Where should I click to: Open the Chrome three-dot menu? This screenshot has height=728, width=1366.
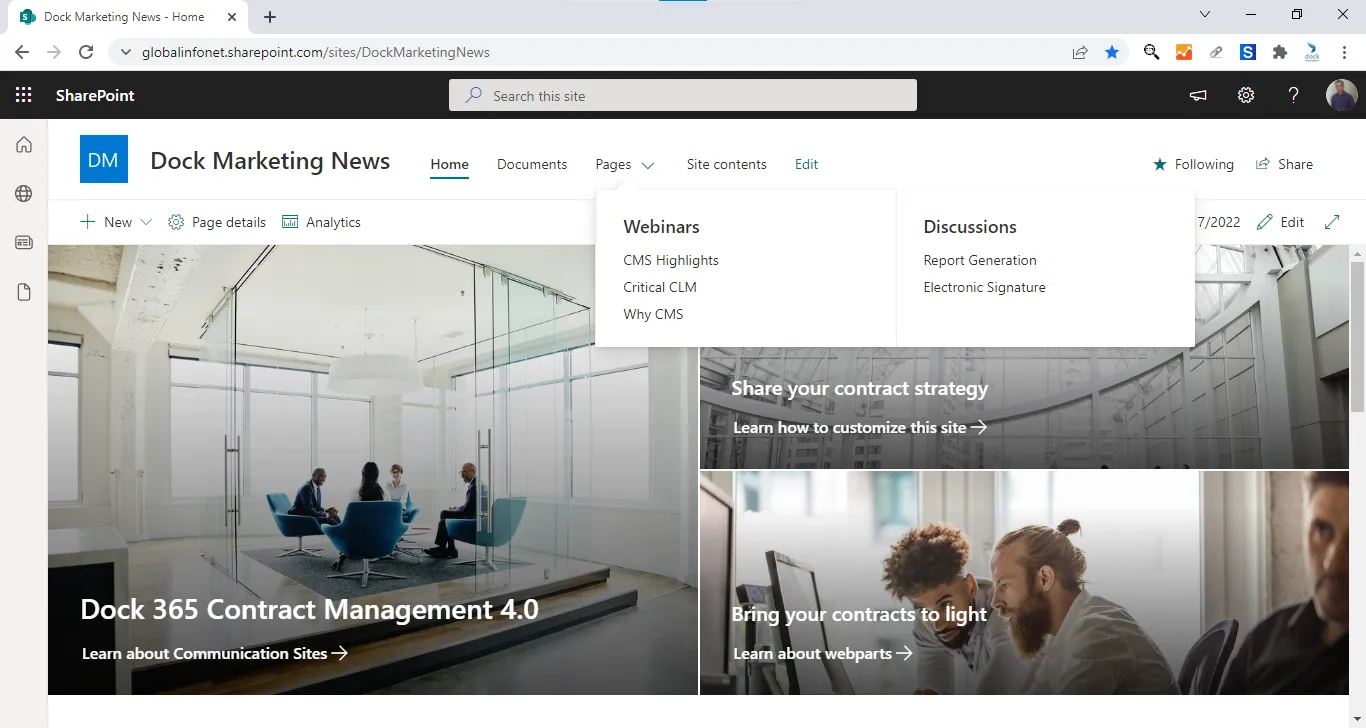1344,52
